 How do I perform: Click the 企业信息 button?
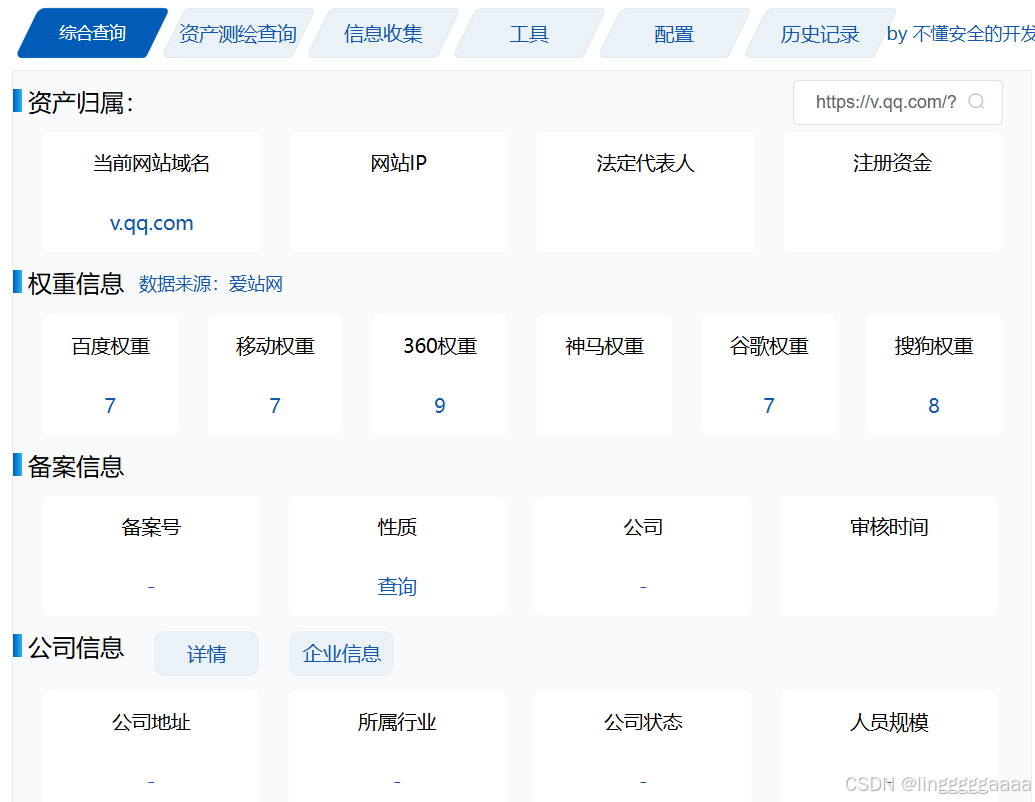tap(341, 653)
